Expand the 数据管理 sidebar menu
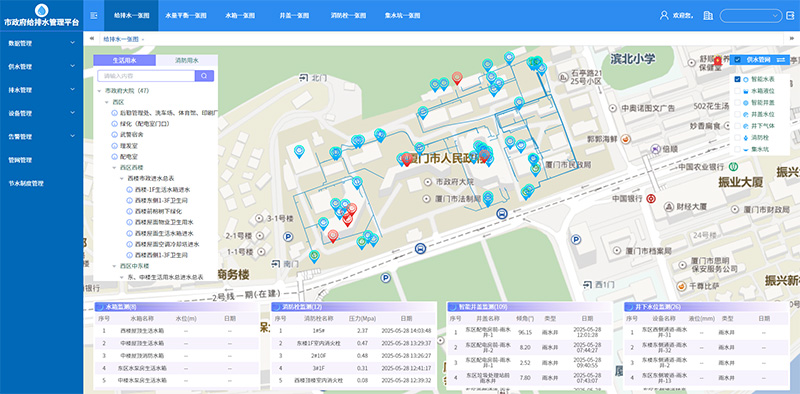The width and height of the screenshot is (800, 394). tap(41, 43)
